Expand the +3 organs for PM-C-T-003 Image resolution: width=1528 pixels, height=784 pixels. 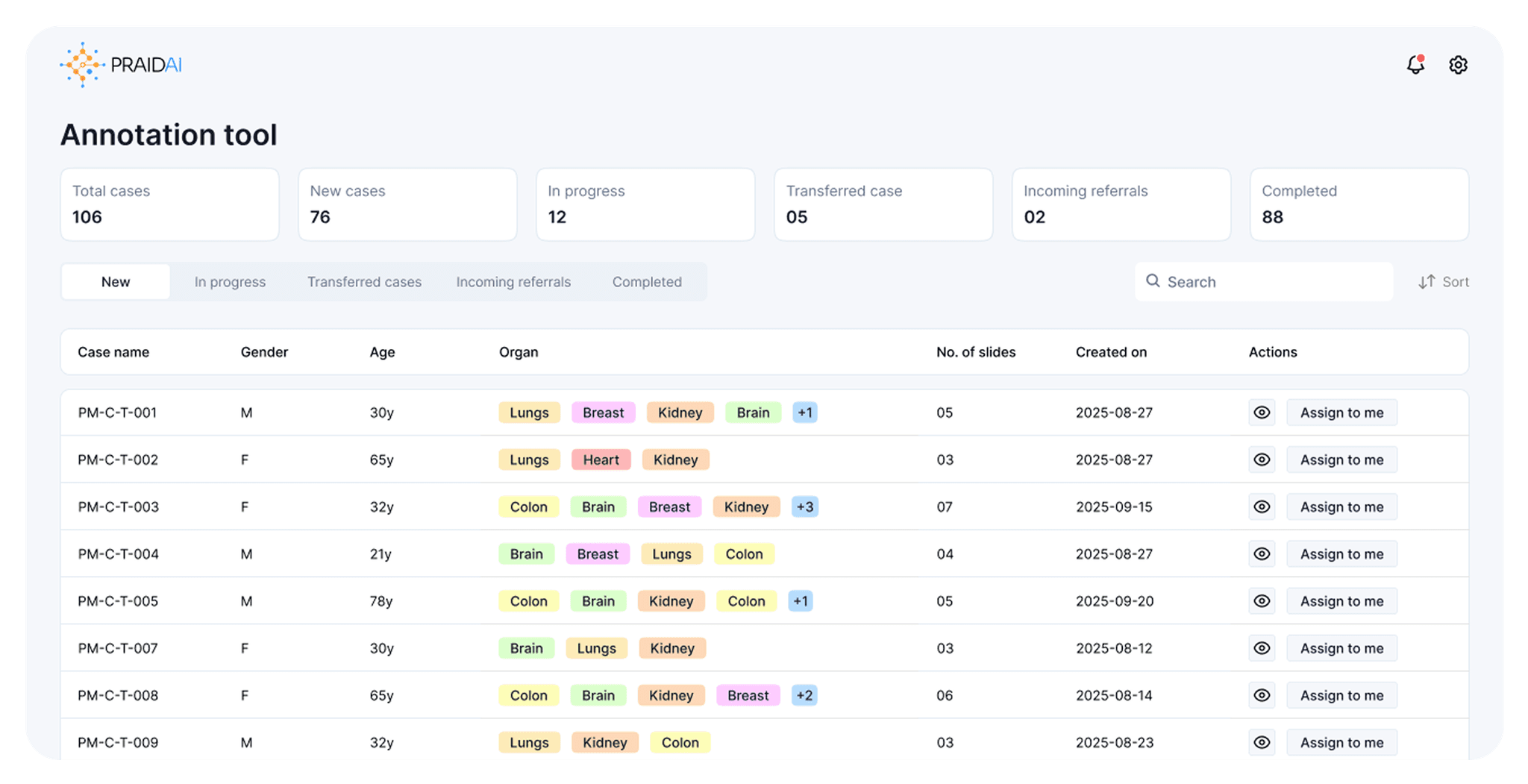(x=805, y=507)
